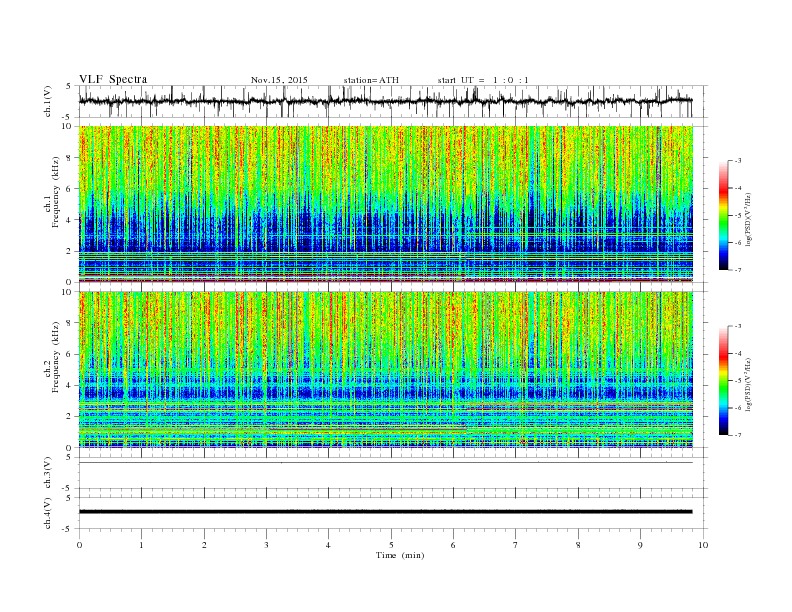792x612 pixels.
Task: Click the "10" tick label on time axis
Action: point(703,545)
